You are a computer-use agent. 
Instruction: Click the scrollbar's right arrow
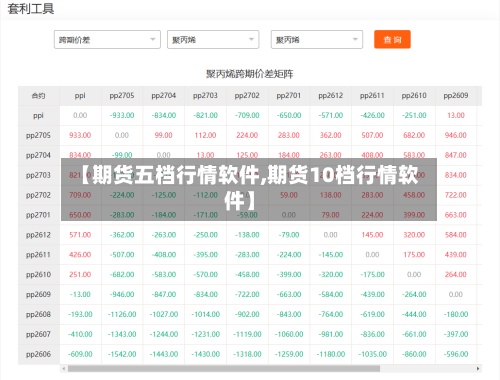click(x=478, y=368)
